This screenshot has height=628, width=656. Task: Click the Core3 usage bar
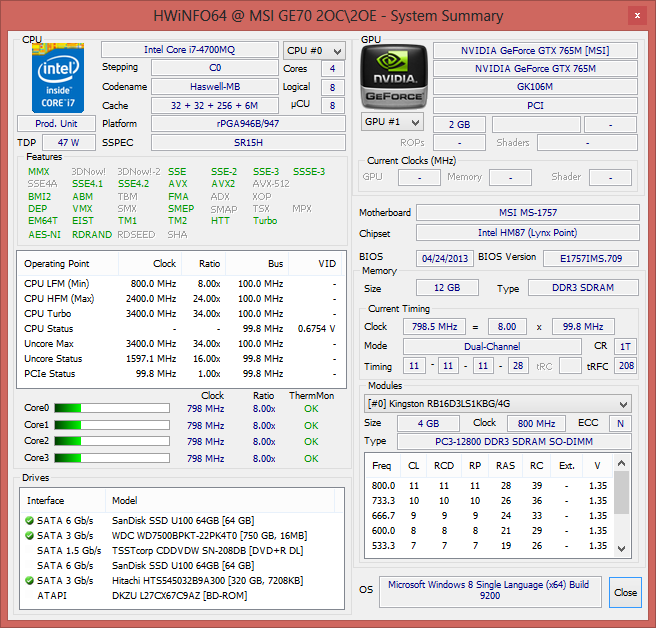(112, 458)
